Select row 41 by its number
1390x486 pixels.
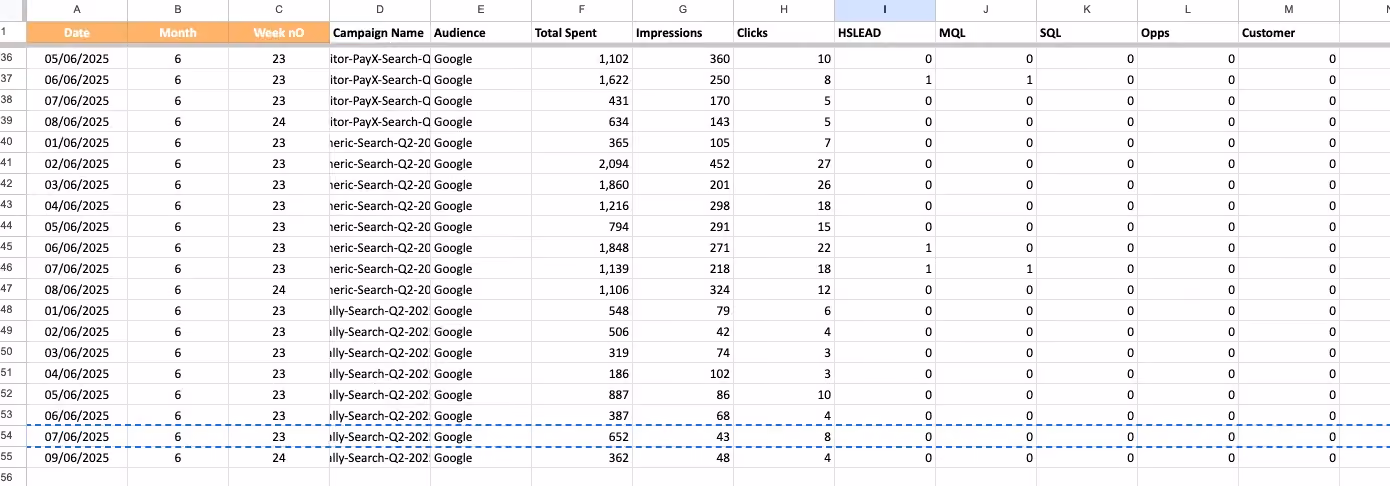point(13,164)
